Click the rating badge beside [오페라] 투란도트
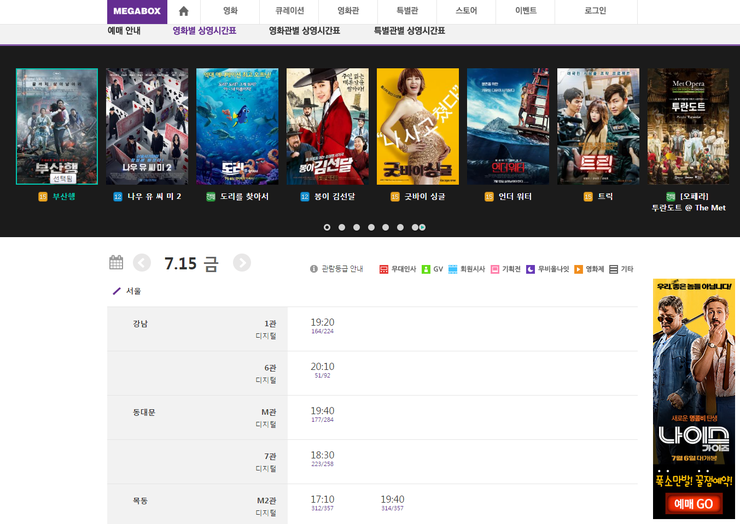Image resolution: width=740 pixels, height=524 pixels. pyautogui.click(x=671, y=197)
